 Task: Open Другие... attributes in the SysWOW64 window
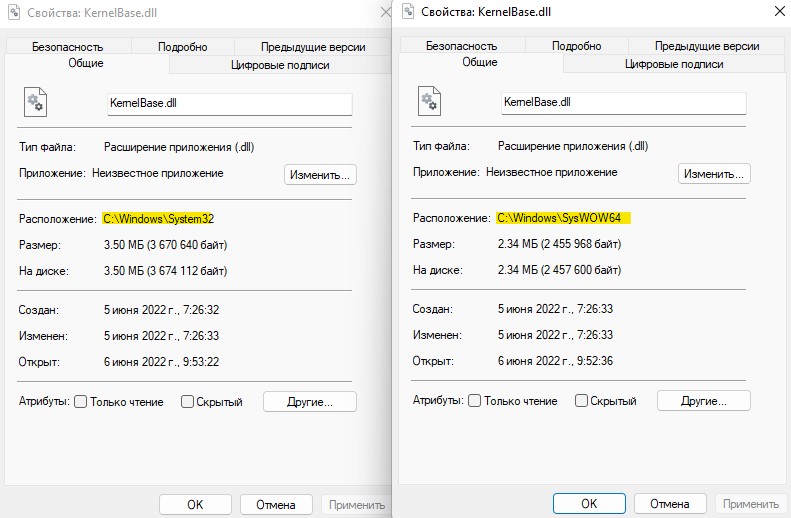pos(704,401)
